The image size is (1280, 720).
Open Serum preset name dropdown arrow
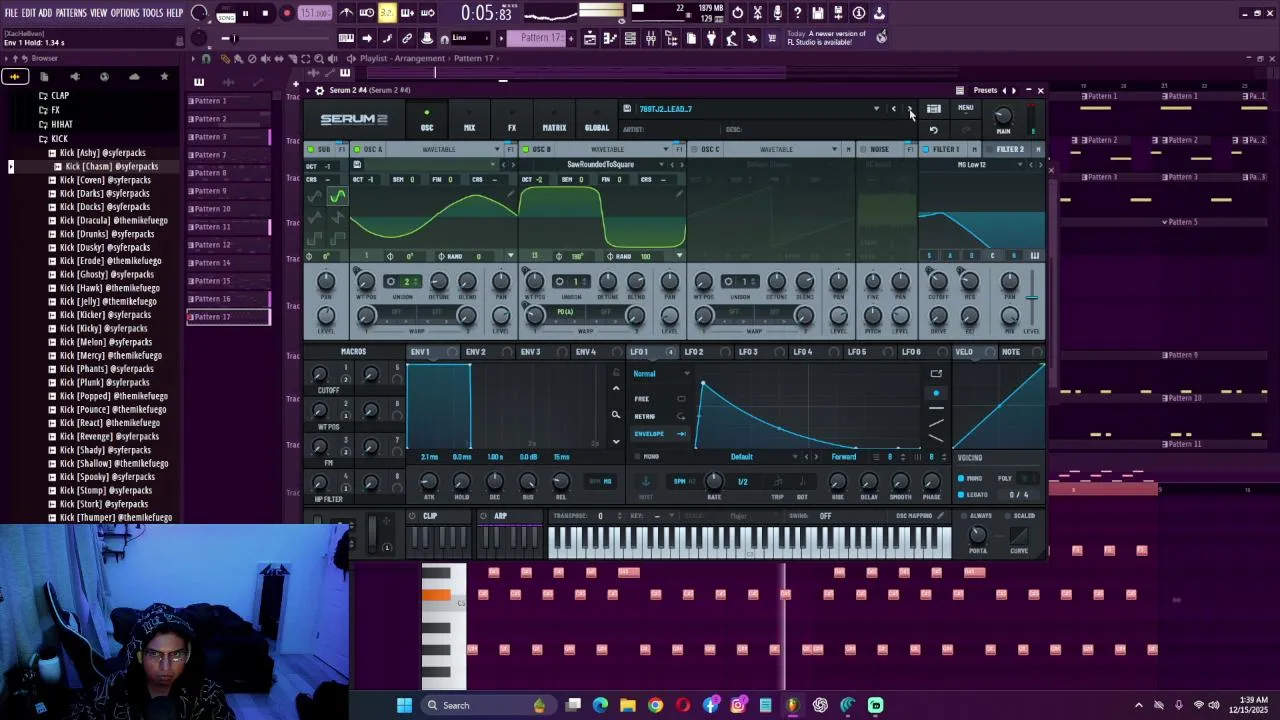pos(876,109)
